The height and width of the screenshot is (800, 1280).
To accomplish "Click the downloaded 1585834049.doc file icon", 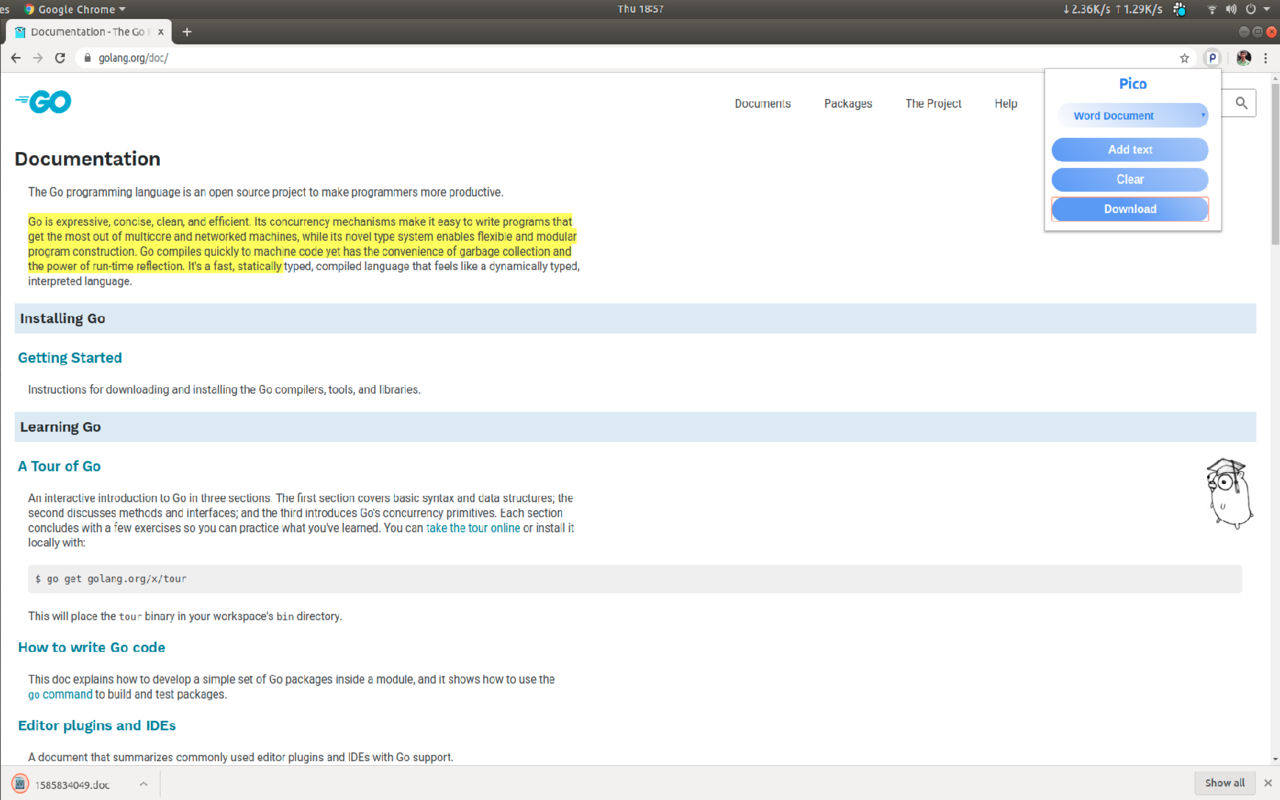I will pos(19,784).
